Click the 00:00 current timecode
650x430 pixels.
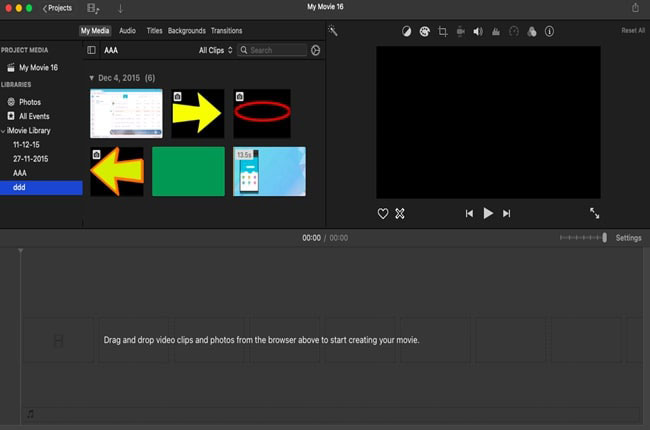[311, 238]
